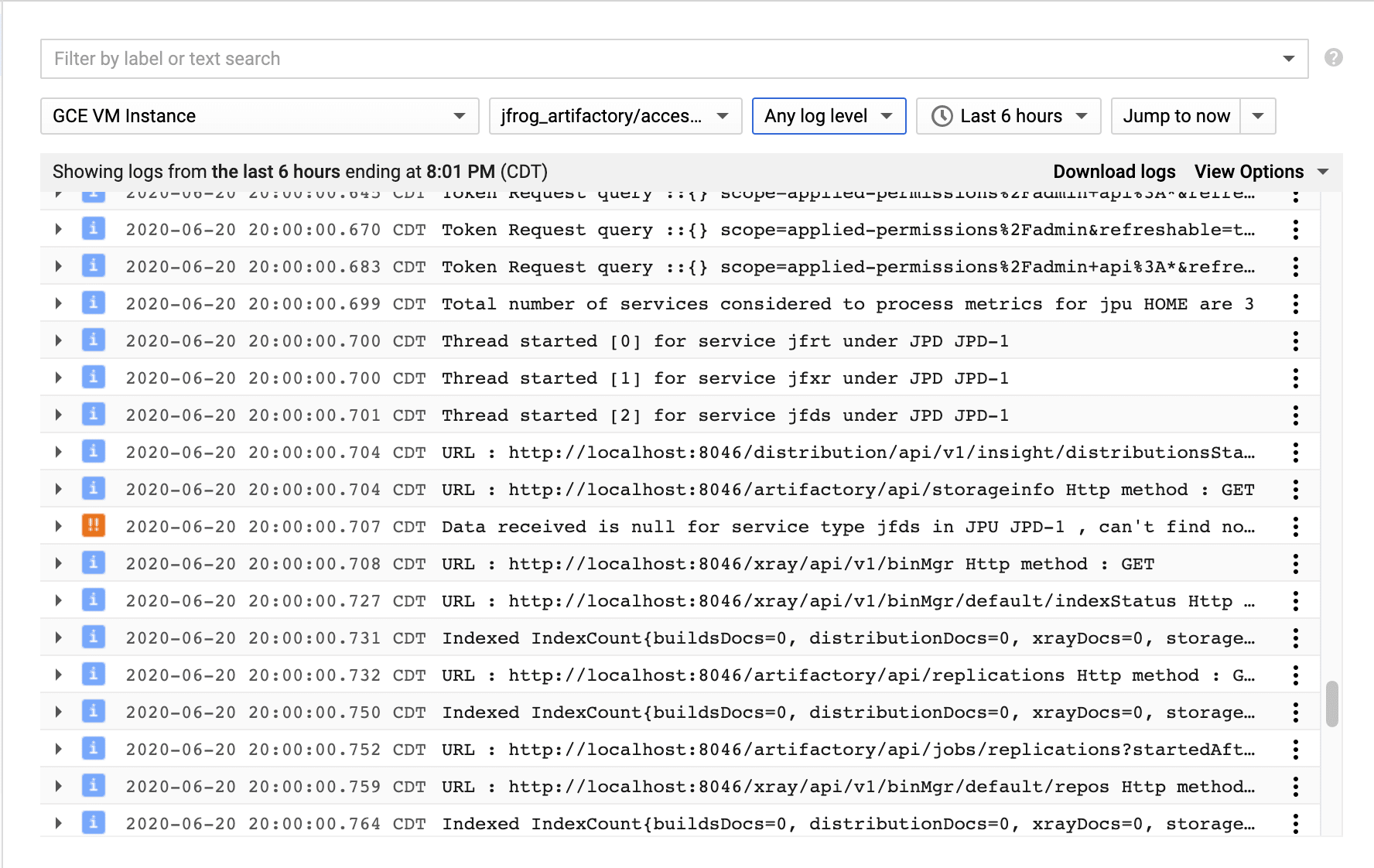Click the artifactory/api/replications Http method message
The image size is (1374, 868).
pos(848,675)
